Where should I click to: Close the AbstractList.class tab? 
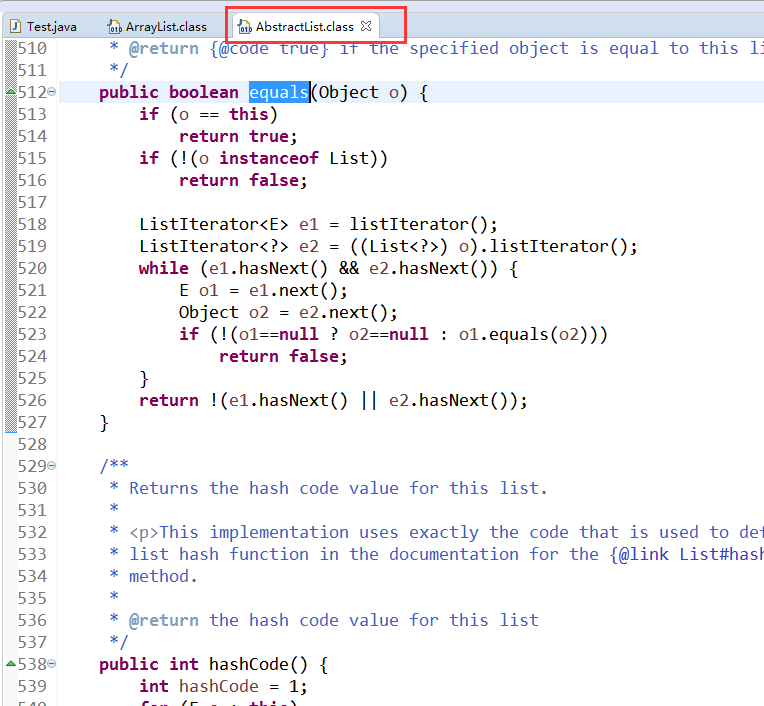click(x=366, y=26)
